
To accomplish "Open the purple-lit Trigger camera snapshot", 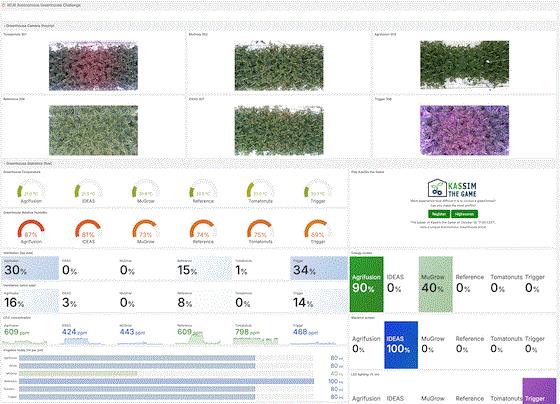I will [464, 130].
